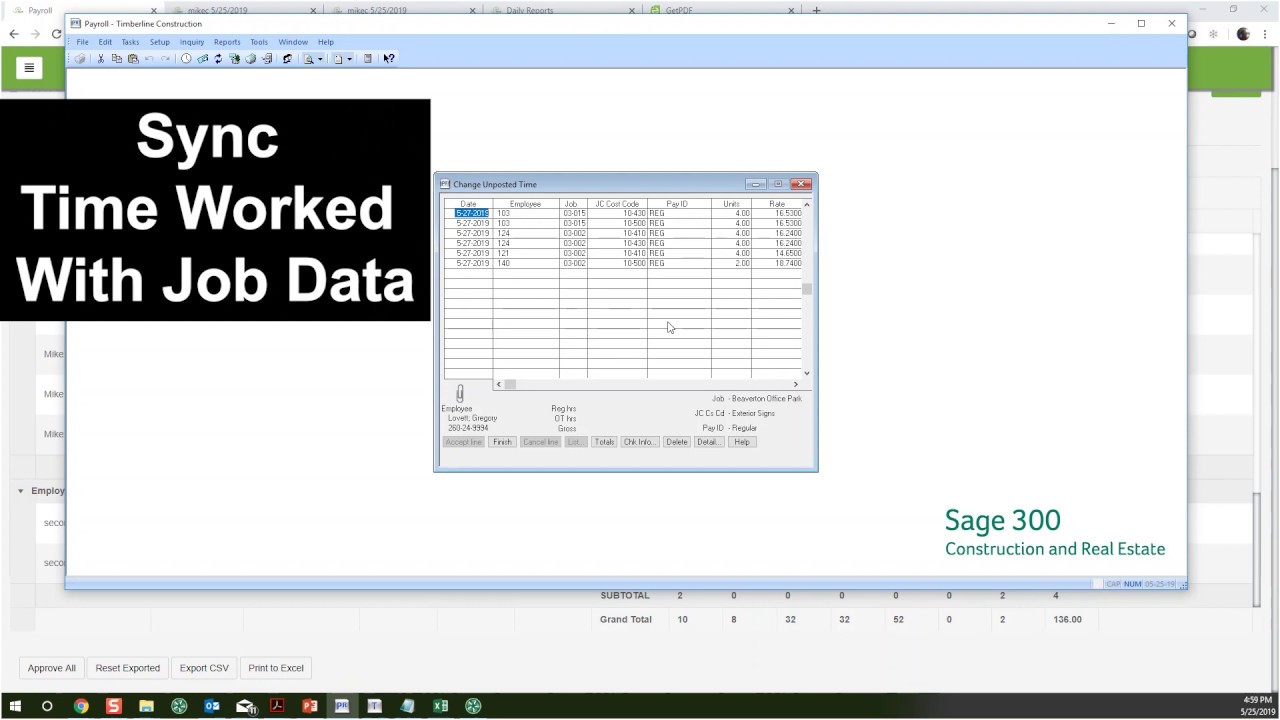The width and height of the screenshot is (1280, 720).
Task: Open Excel from the taskbar
Action: [440, 706]
